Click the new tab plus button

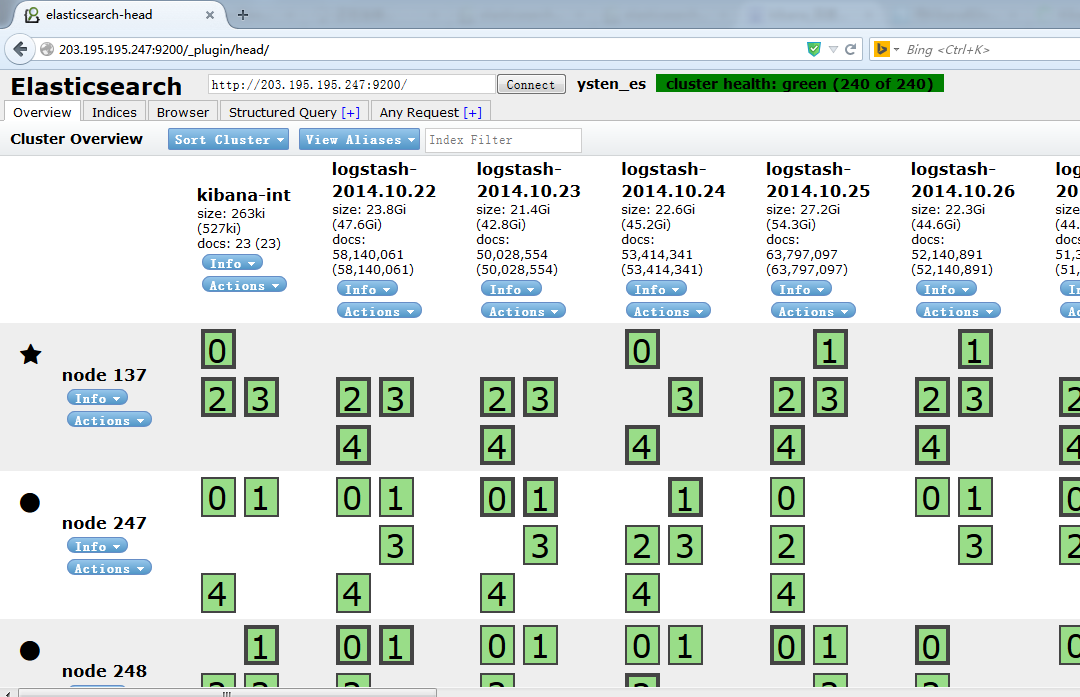pos(242,14)
